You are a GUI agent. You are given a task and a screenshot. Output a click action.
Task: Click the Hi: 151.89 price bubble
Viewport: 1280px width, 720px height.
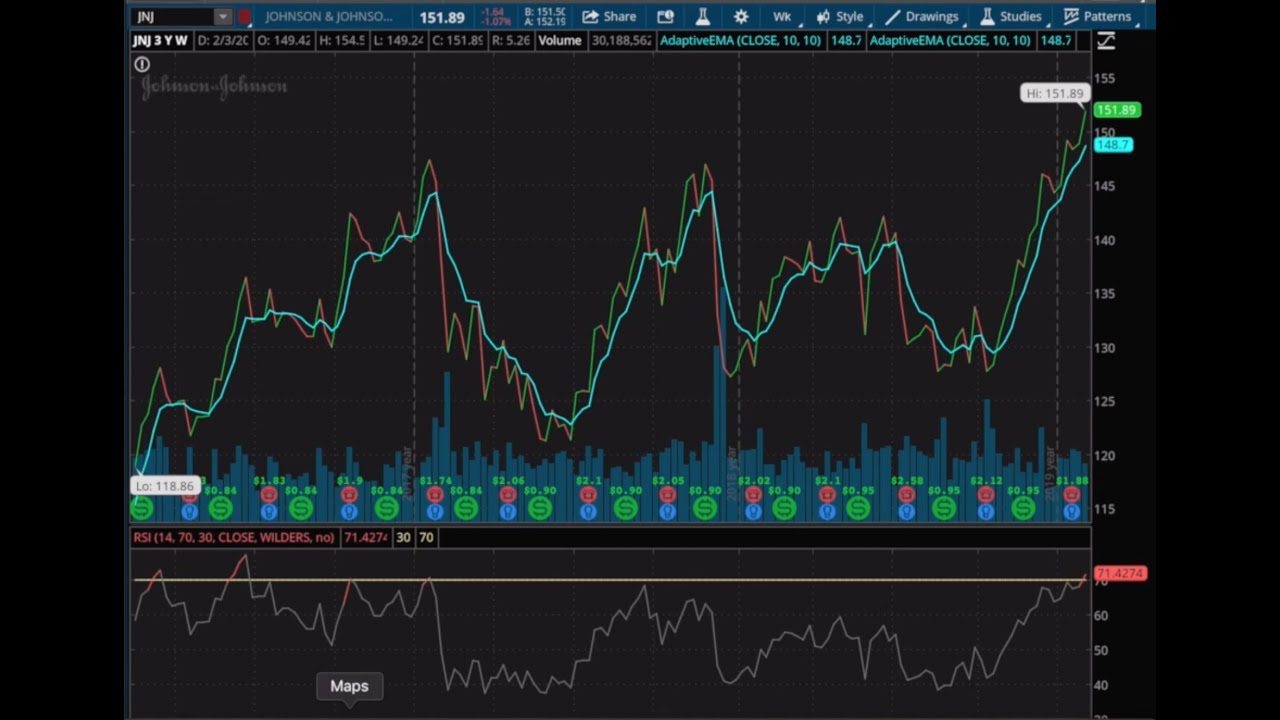[1054, 93]
